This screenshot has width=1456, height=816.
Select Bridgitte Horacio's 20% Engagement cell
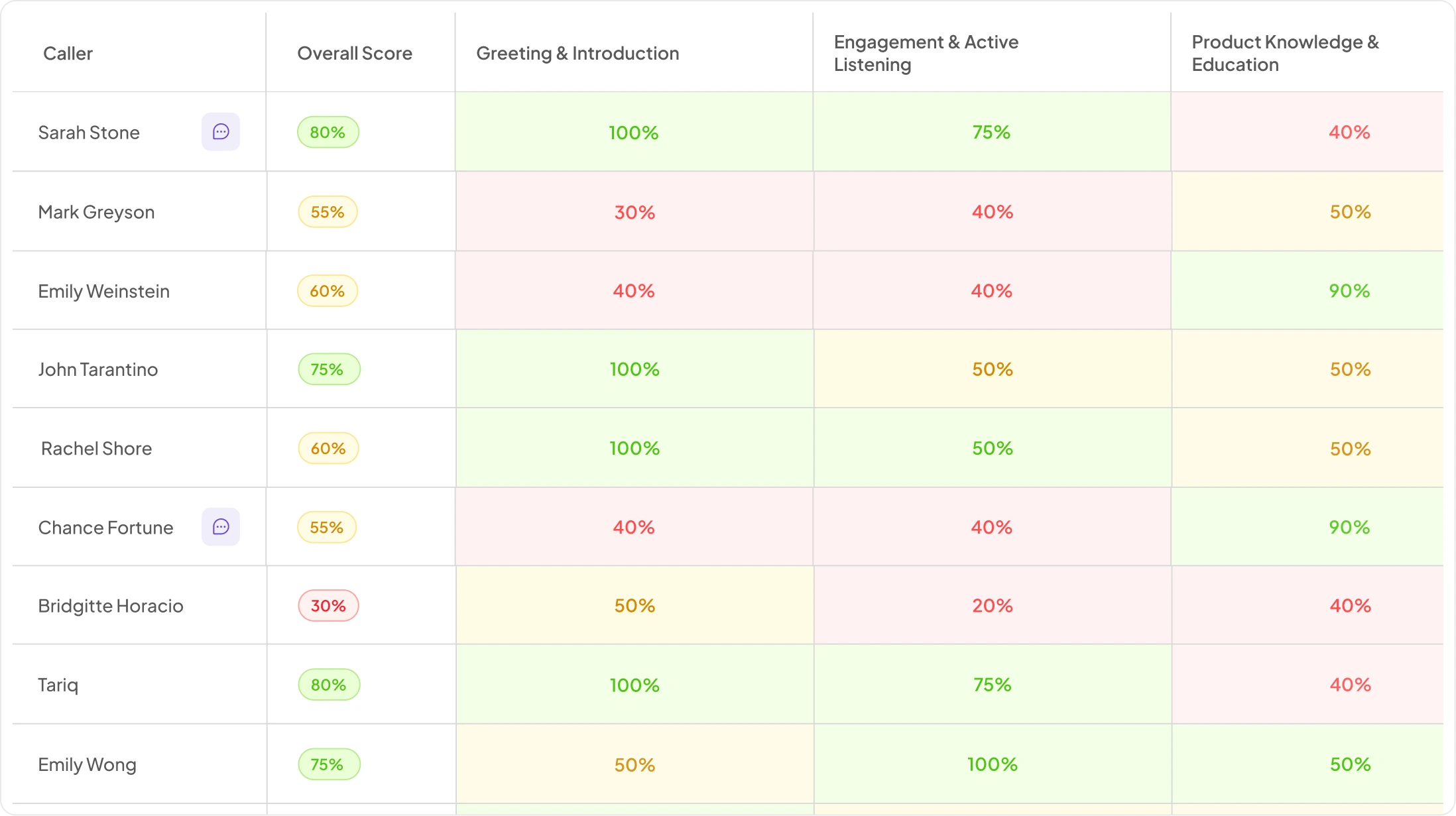point(993,605)
